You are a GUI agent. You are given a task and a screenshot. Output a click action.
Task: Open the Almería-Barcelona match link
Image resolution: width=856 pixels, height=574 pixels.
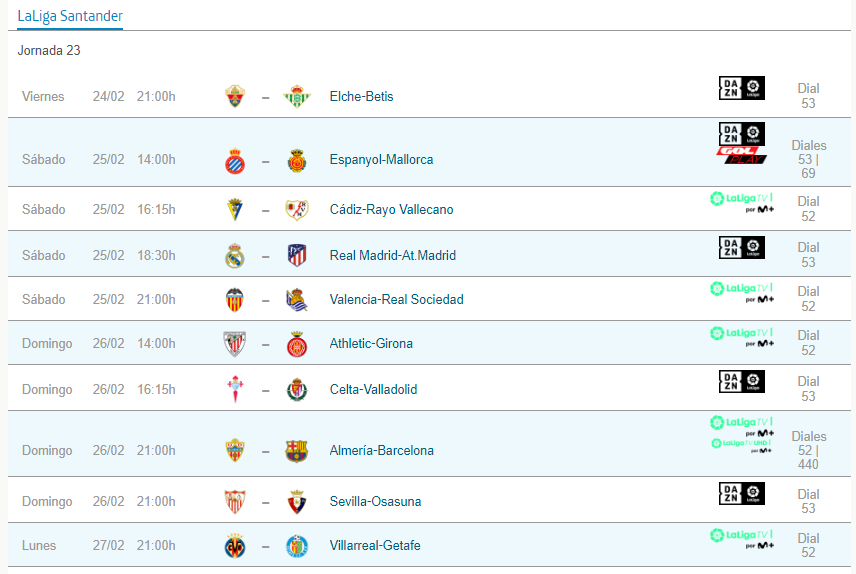381,451
